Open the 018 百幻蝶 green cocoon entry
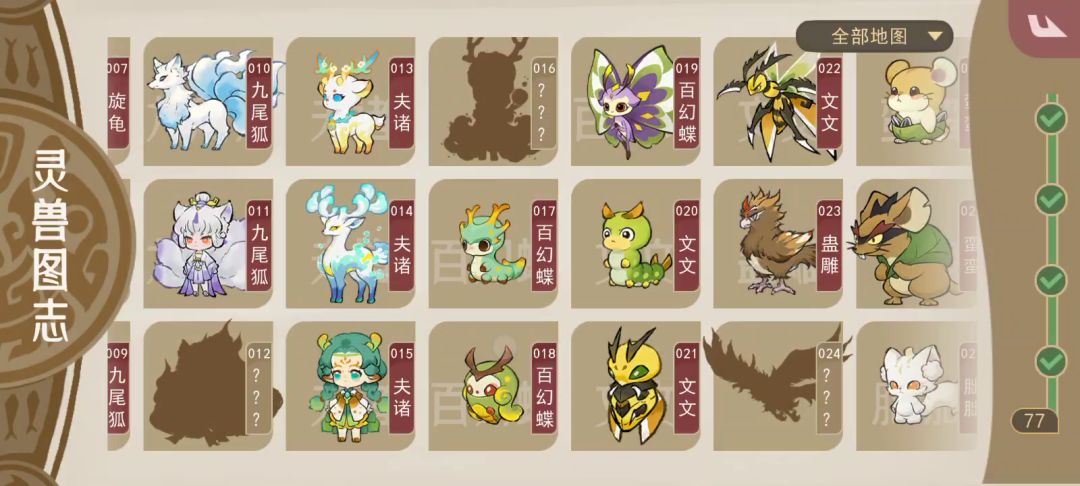Viewport: 1080px width, 486px height. pyautogui.click(x=493, y=386)
